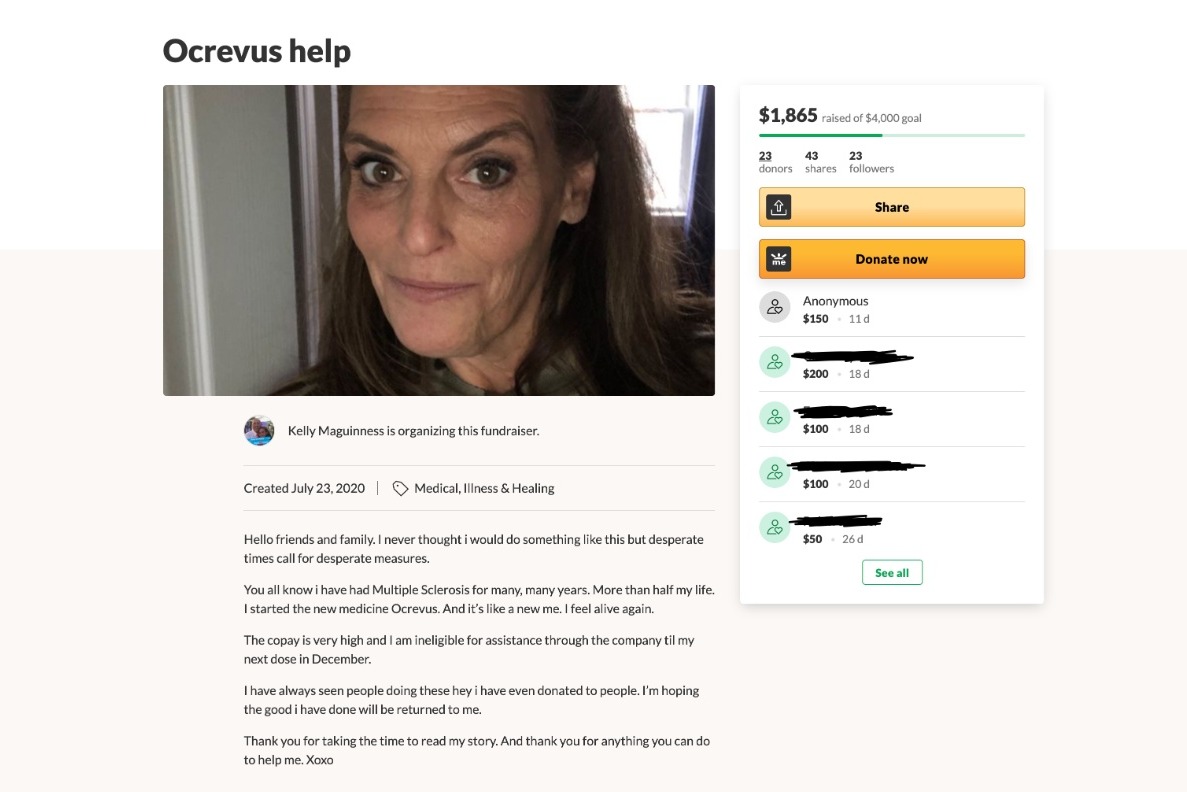Click the Donate now button
Viewport: 1187px width, 792px height.
(892, 259)
